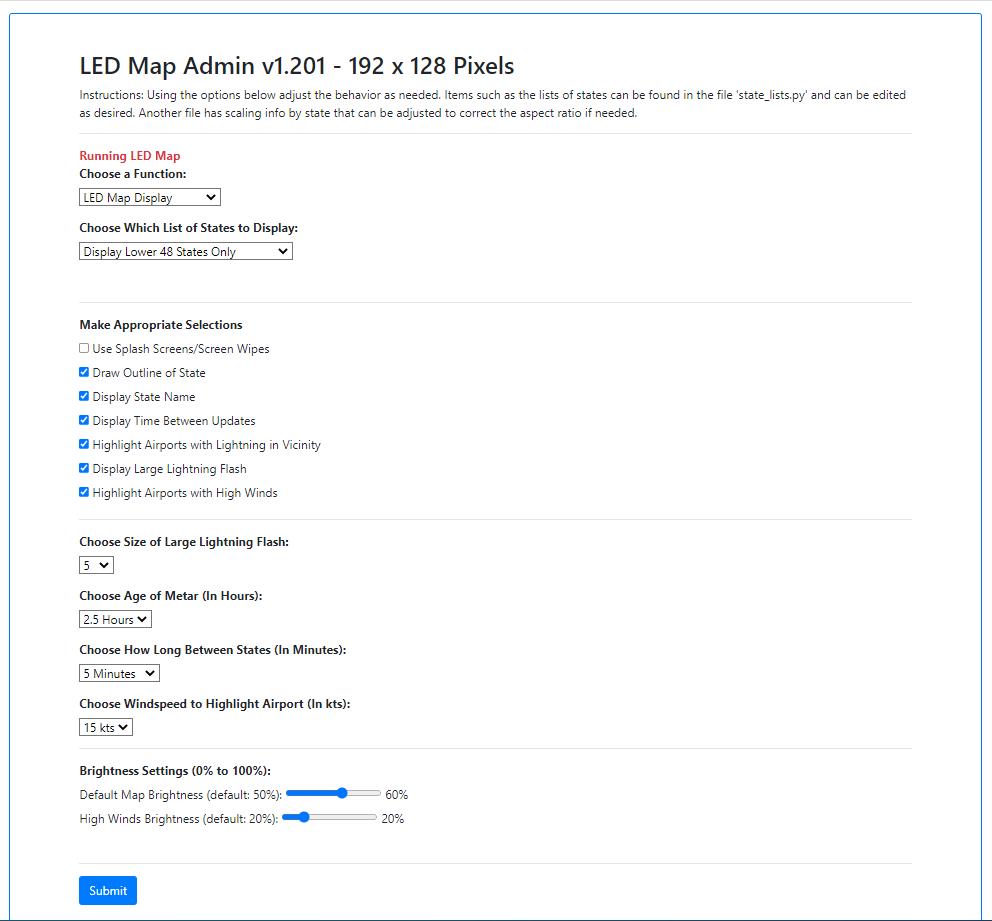This screenshot has width=992, height=921.
Task: Click the Submit button
Action: tap(108, 891)
